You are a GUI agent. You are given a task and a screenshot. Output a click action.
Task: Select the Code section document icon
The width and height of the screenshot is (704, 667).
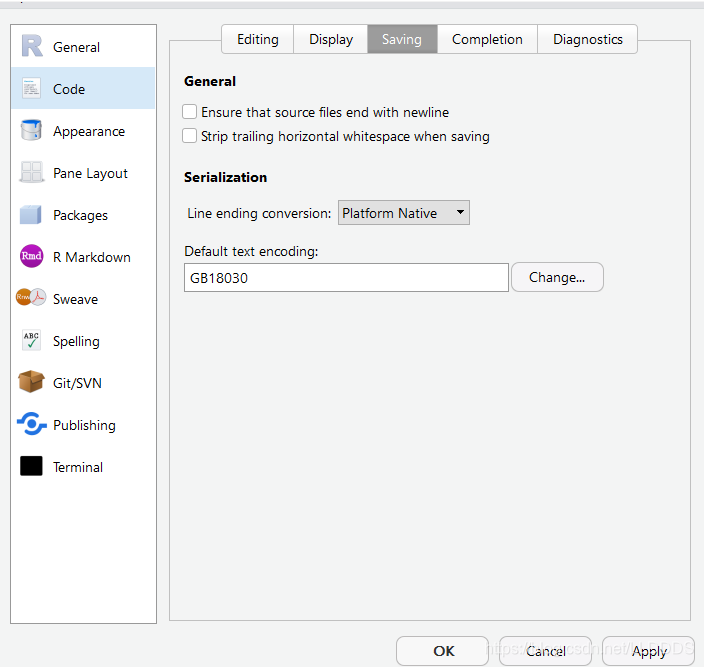click(31, 88)
